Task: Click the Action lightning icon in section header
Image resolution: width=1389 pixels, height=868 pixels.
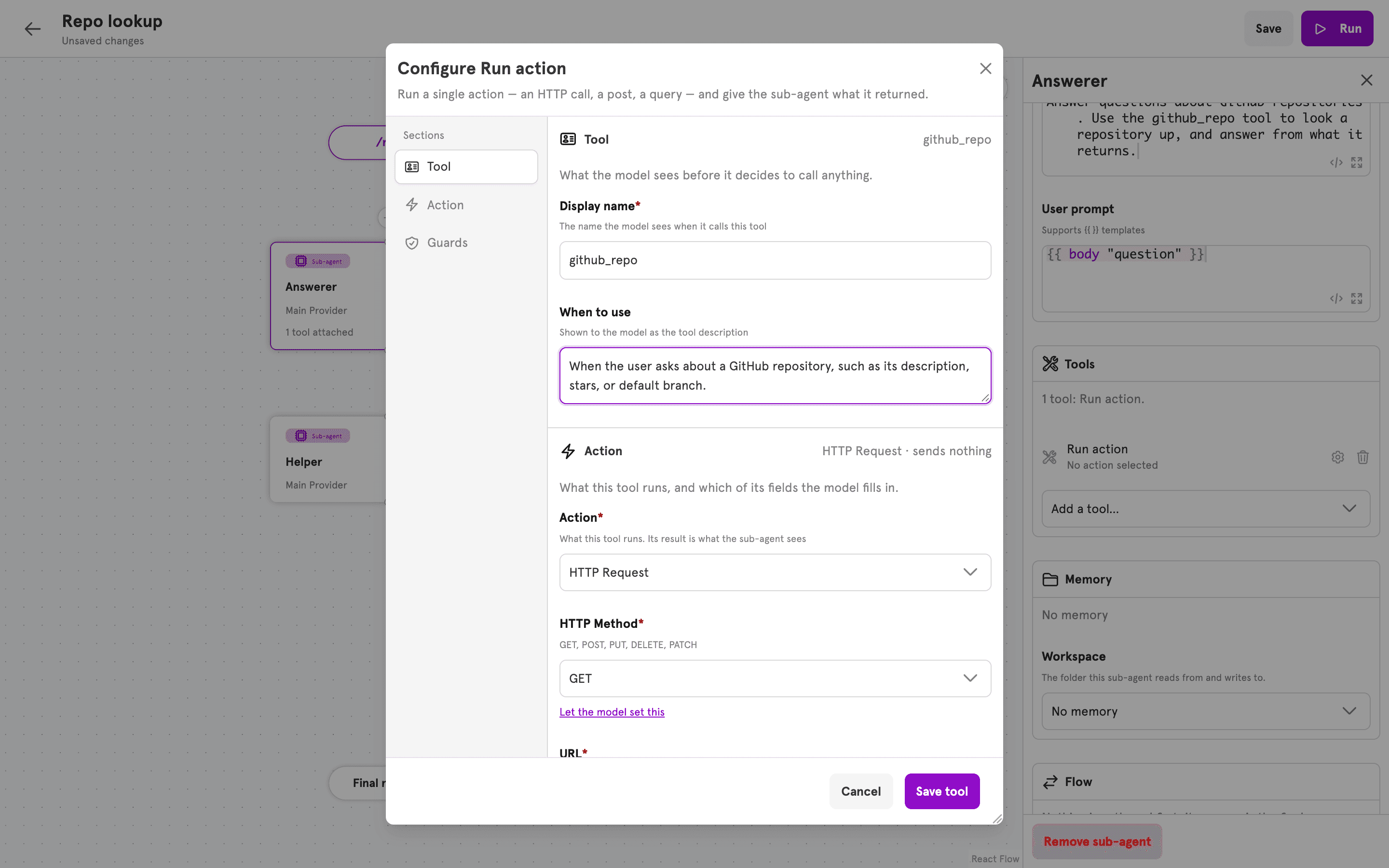Action: coord(568,451)
